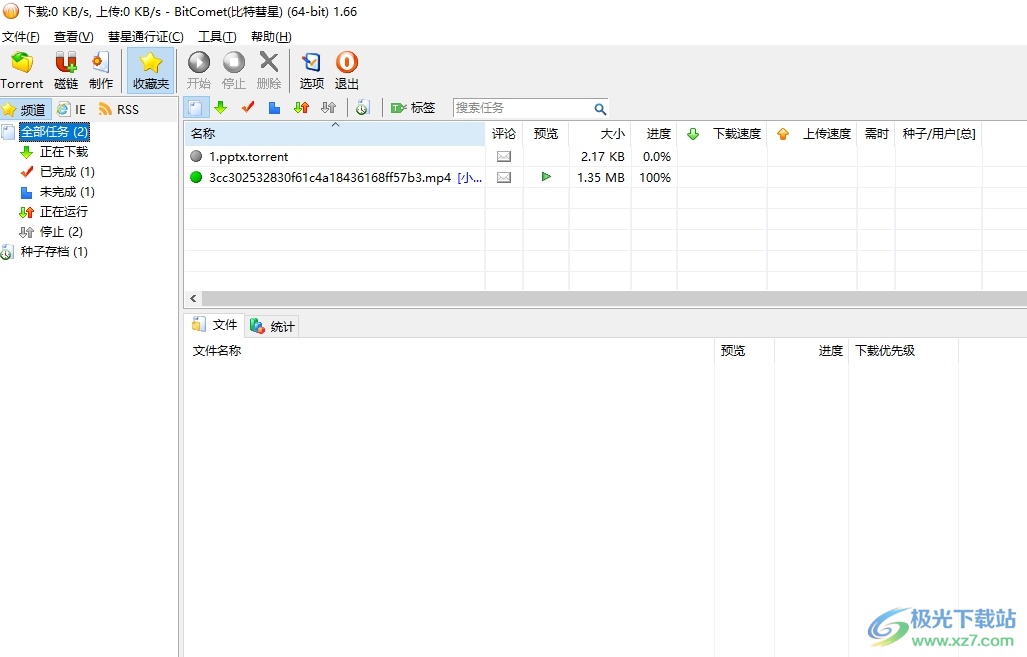
Task: Filter stopped tasks with gray arrows
Action: click(328, 107)
